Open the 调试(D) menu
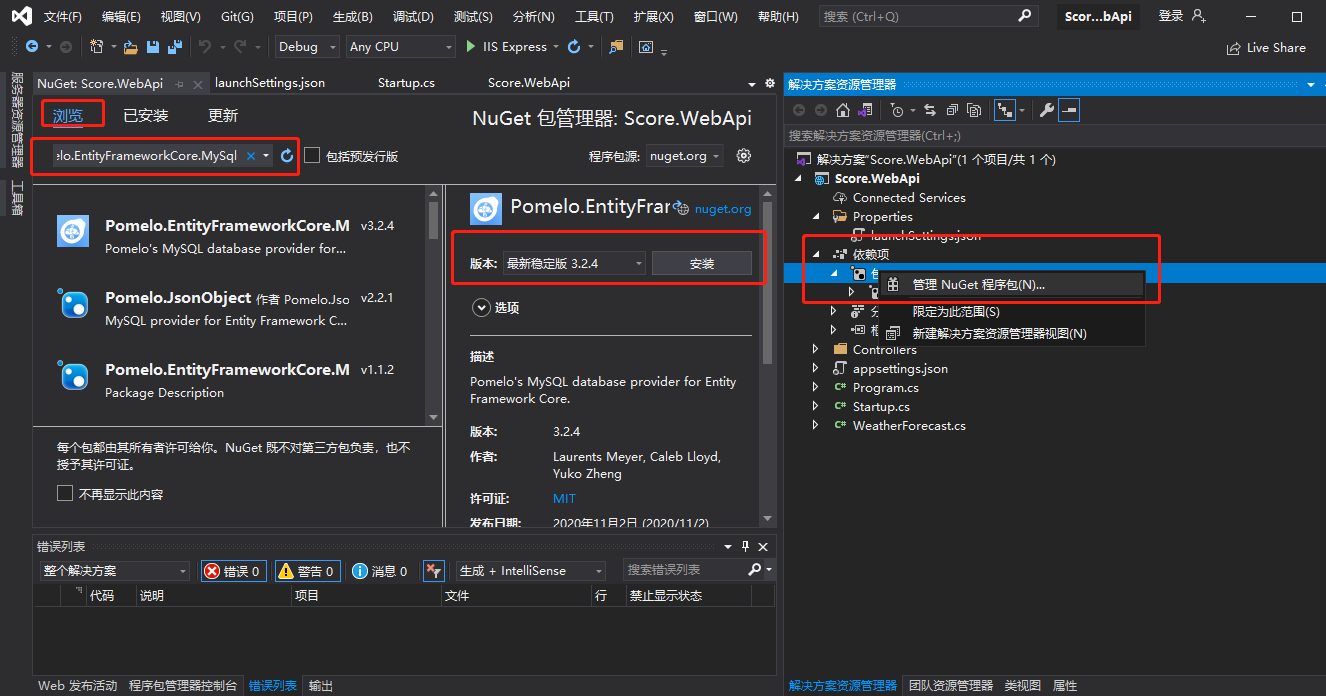Image resolution: width=1326 pixels, height=696 pixels. (x=413, y=17)
